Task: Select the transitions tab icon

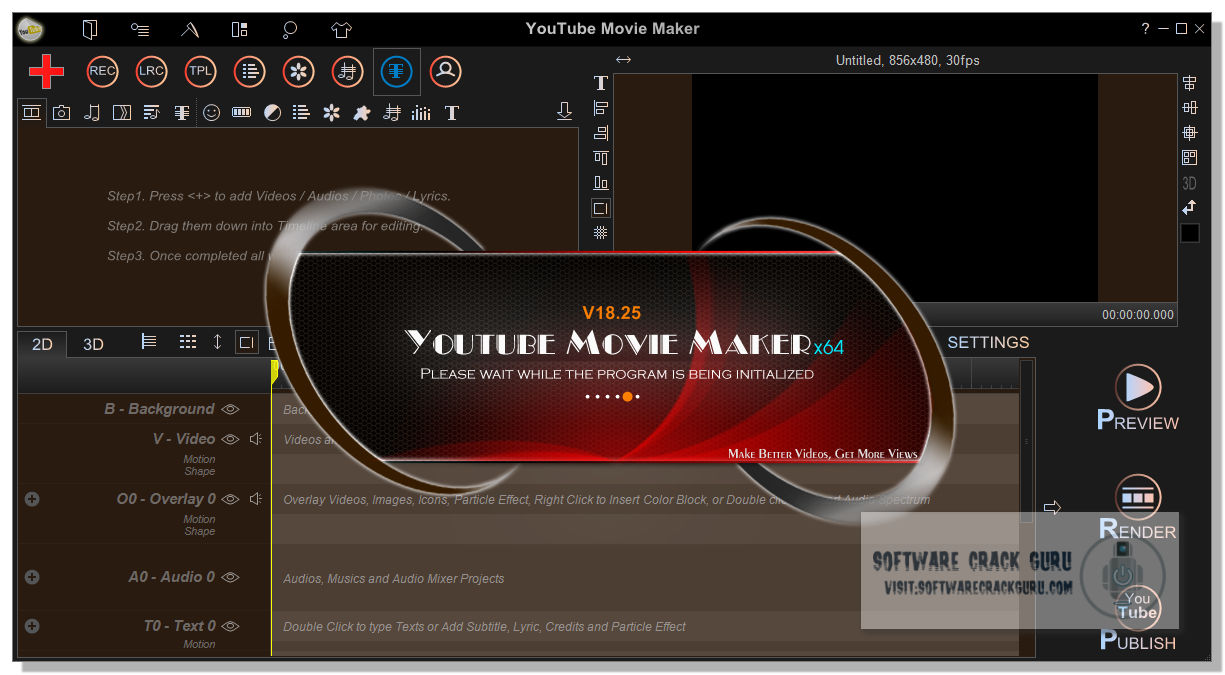Action: [121, 113]
